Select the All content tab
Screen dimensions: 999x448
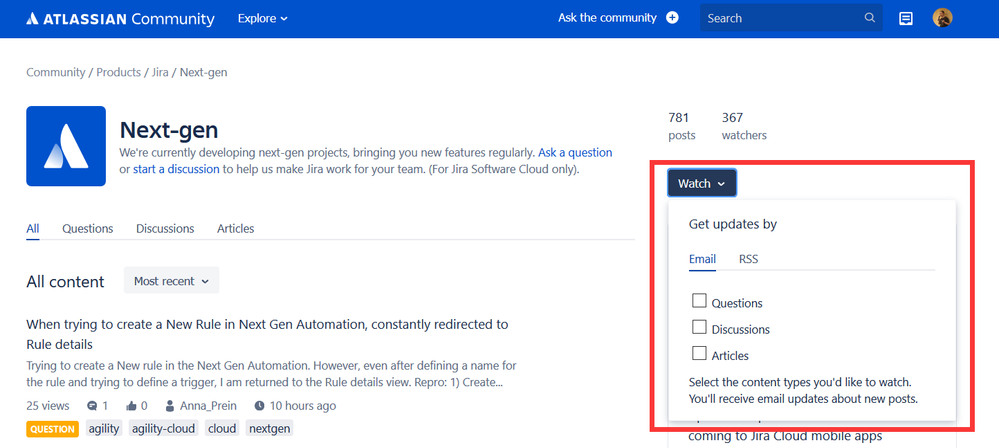(32, 229)
